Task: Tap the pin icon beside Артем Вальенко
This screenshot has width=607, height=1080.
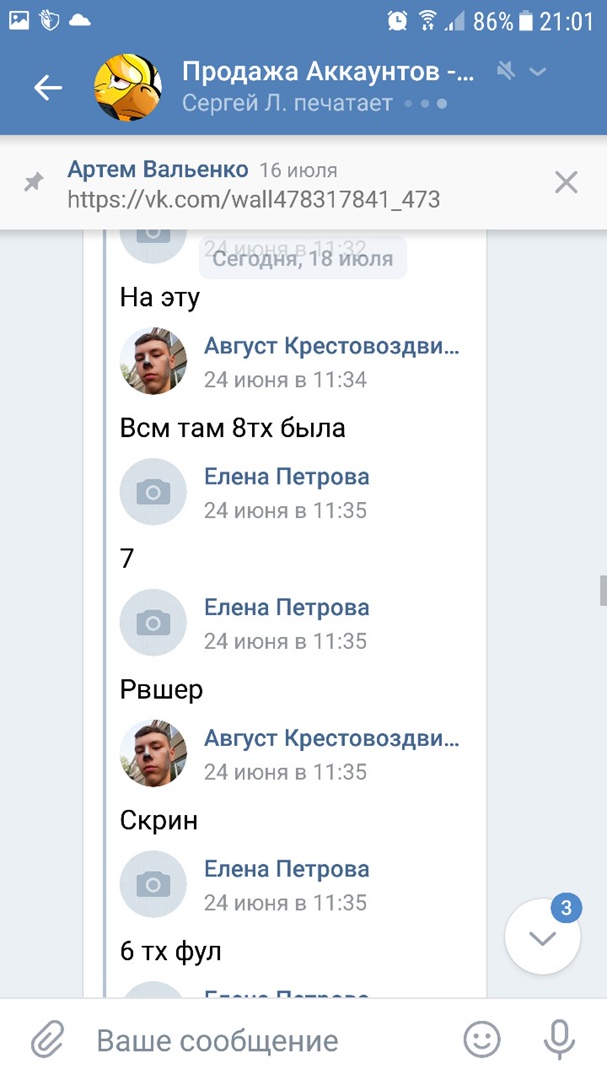Action: coord(35,182)
